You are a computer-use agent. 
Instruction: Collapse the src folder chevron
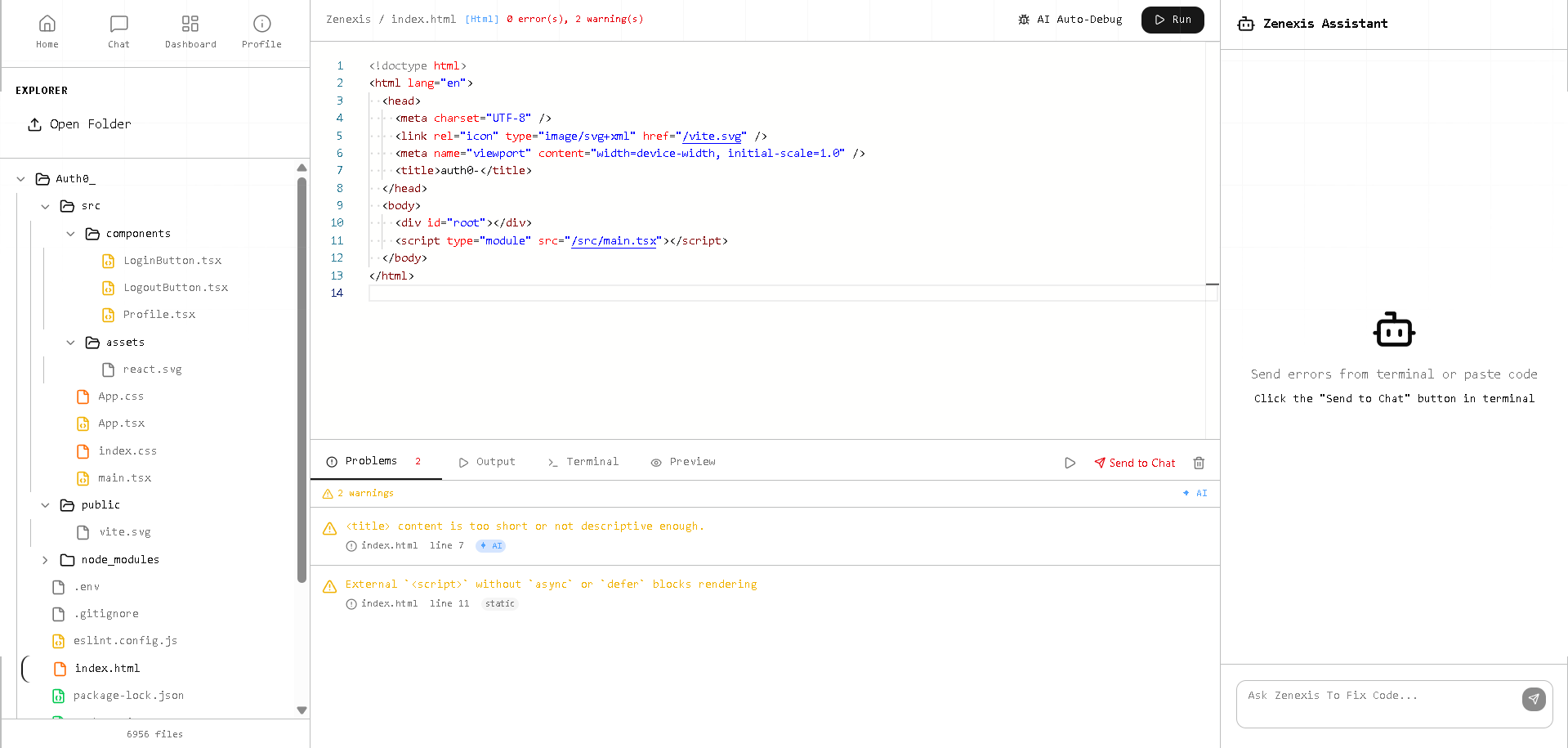pyautogui.click(x=45, y=206)
